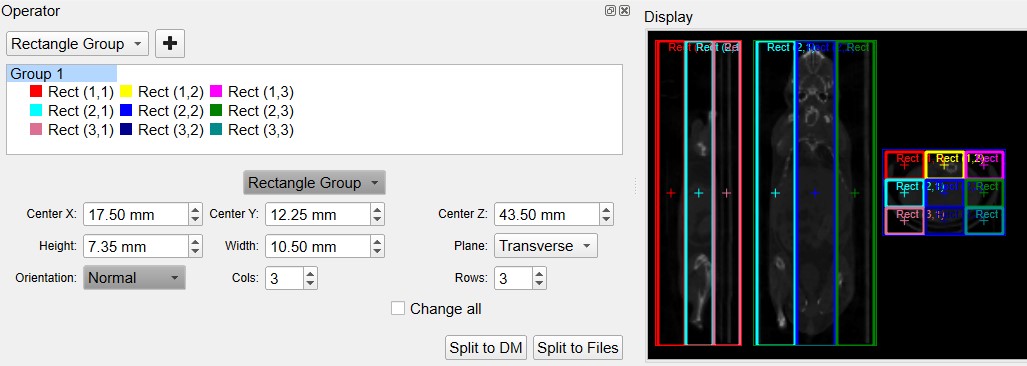This screenshot has height=366, width=1027.
Task: Click red crosshair in sagittal view
Action: (671, 193)
